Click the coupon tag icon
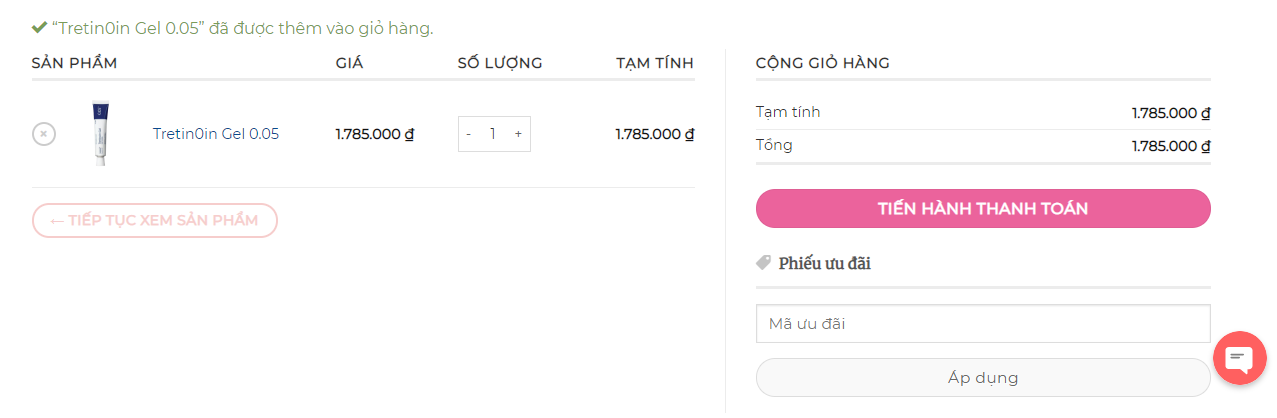 [x=764, y=263]
